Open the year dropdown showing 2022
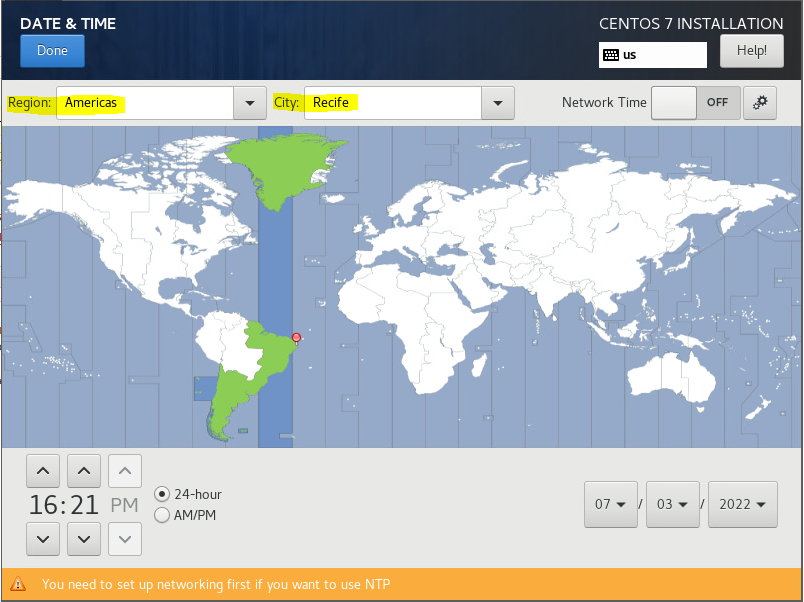The width and height of the screenshot is (804, 602). 742,504
